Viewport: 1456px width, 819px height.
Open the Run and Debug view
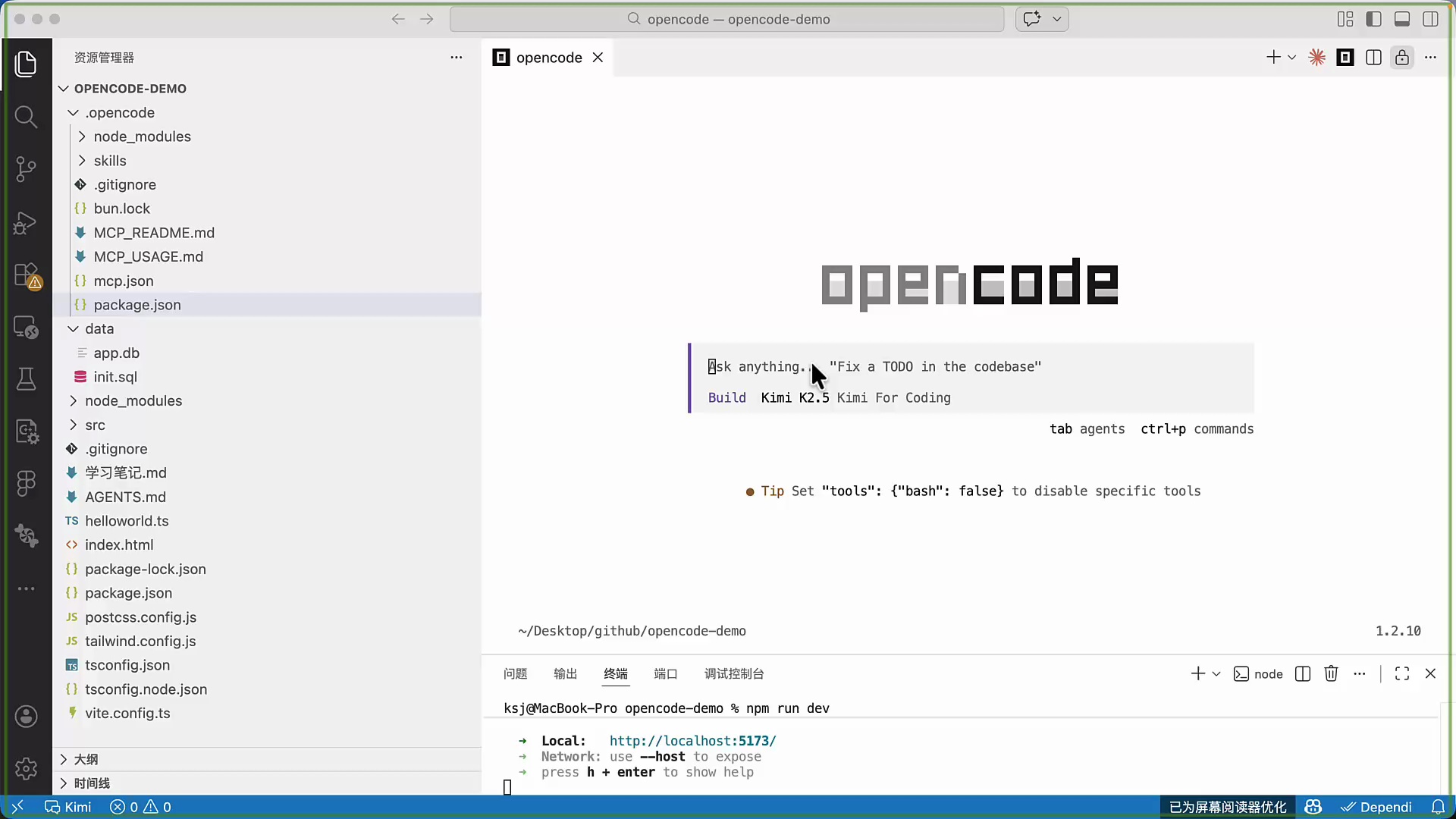26,222
